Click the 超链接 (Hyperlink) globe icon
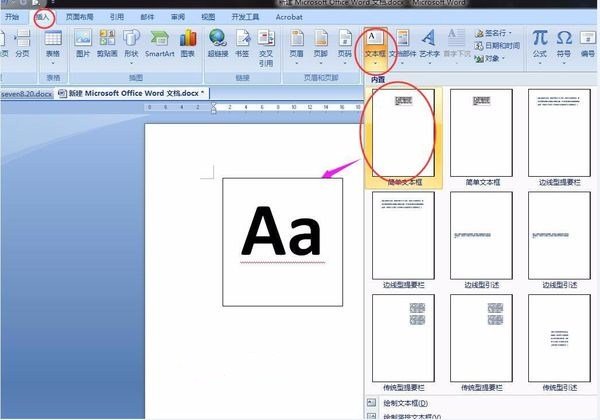This screenshot has height=420, width=600. [218, 42]
